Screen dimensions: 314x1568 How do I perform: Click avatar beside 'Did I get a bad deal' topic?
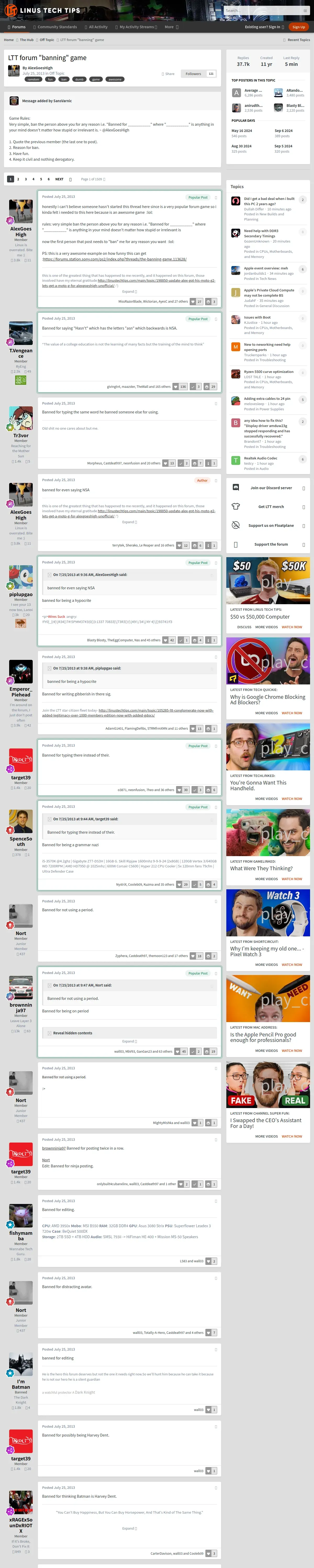point(236,201)
